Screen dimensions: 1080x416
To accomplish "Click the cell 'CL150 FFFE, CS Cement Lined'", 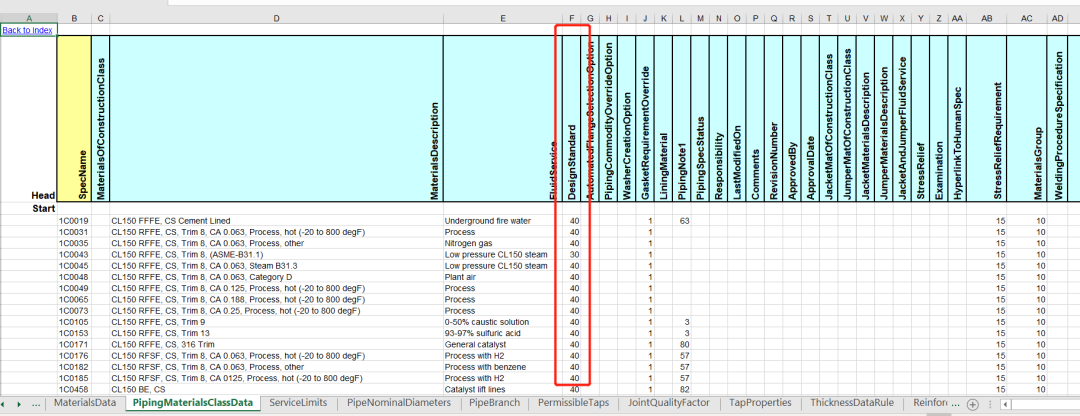I will [x=276, y=220].
